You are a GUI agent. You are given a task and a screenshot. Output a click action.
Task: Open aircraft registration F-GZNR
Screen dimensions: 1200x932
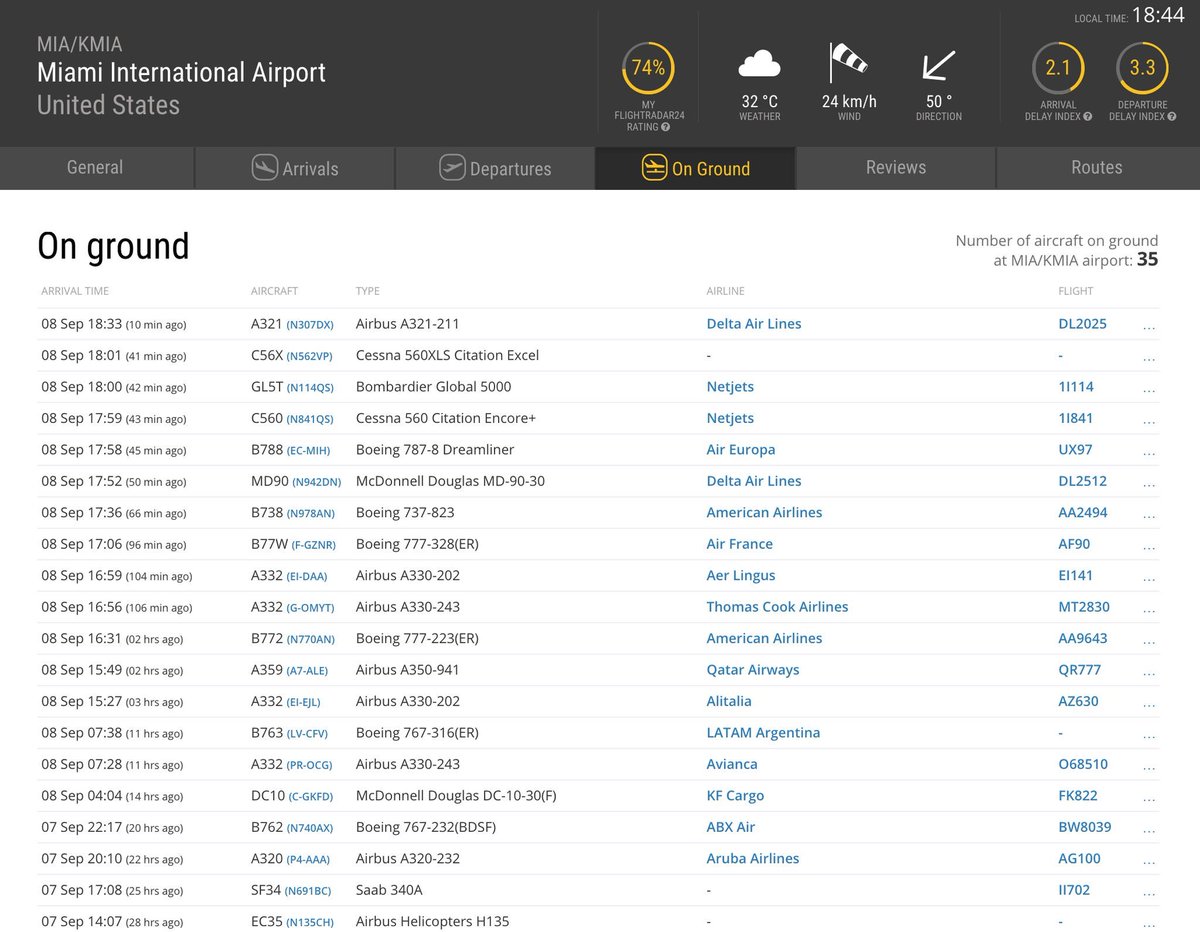[x=313, y=545]
